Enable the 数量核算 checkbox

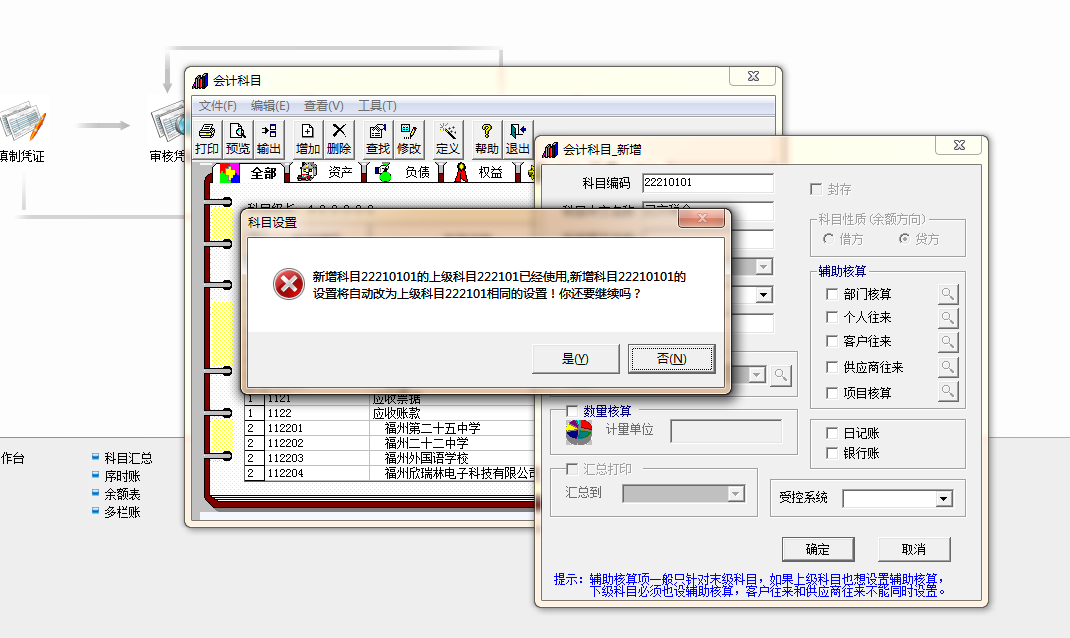[572, 411]
